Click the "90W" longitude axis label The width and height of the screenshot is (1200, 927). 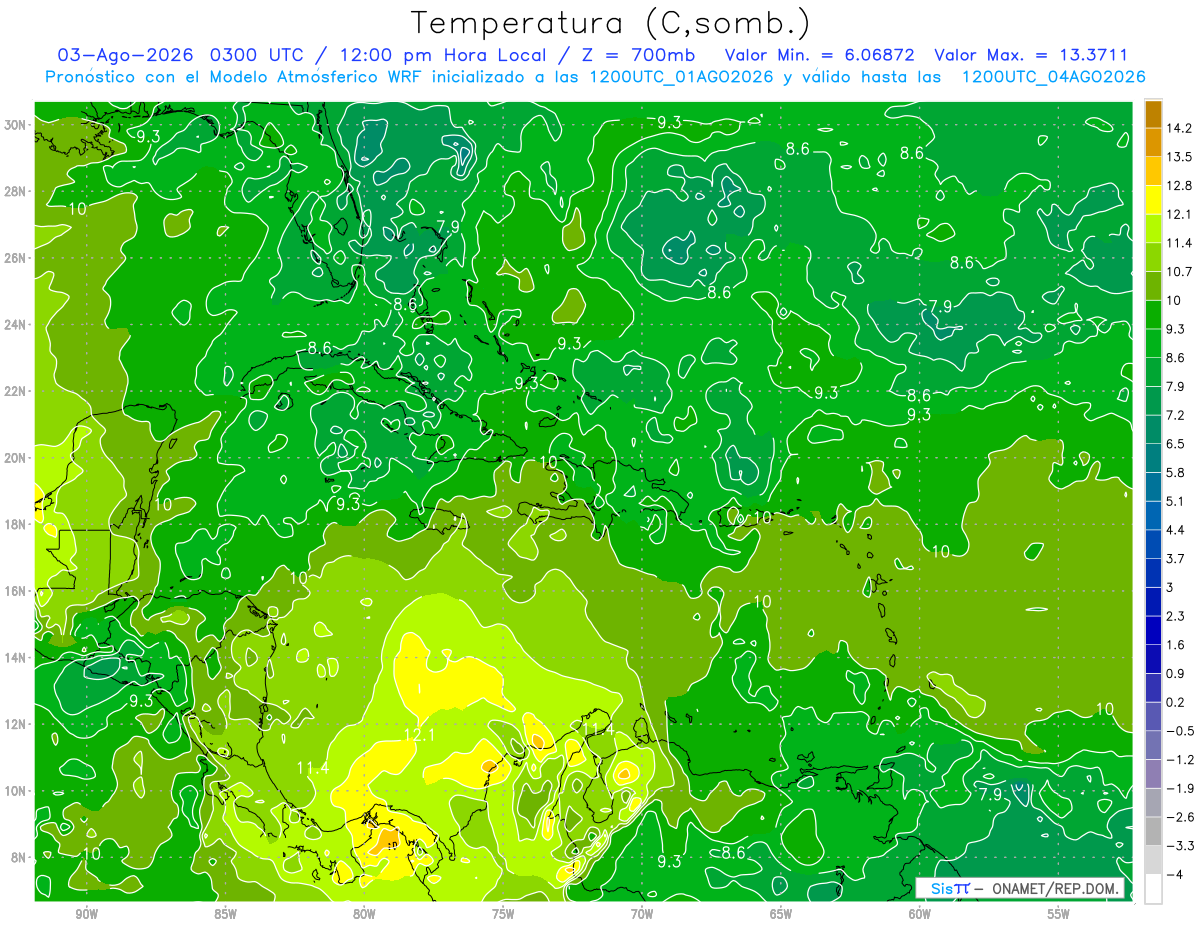point(86,914)
